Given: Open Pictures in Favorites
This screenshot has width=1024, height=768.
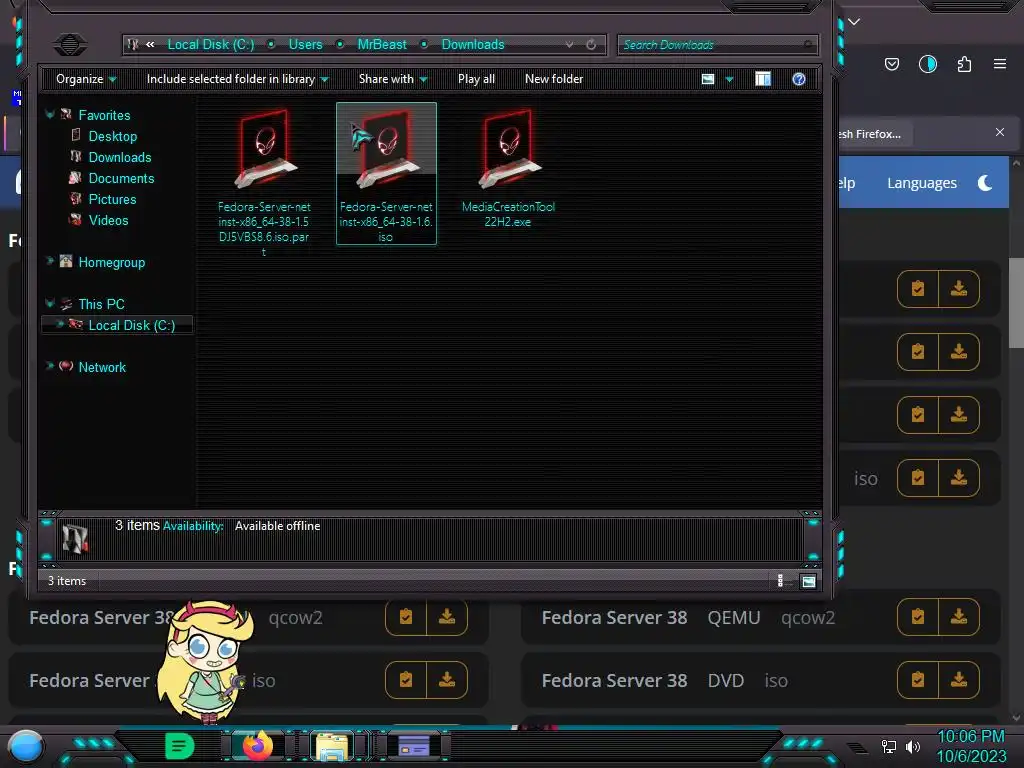Looking at the screenshot, I should tap(112, 199).
